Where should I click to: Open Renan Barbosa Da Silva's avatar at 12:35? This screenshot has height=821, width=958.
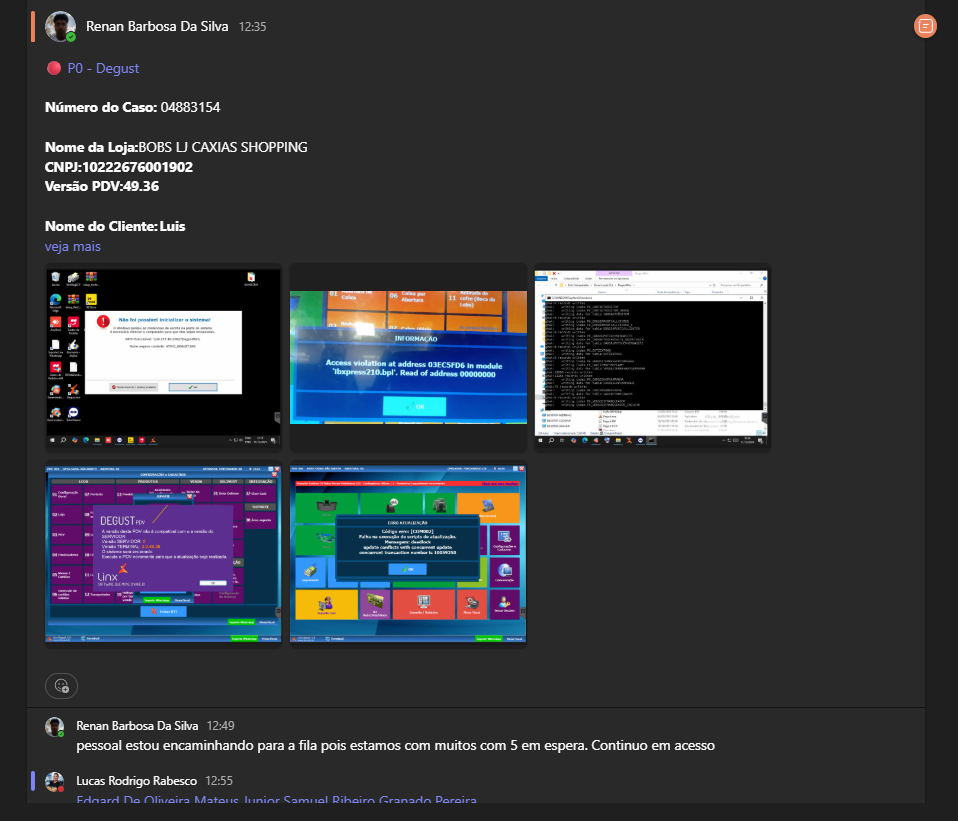pos(60,26)
